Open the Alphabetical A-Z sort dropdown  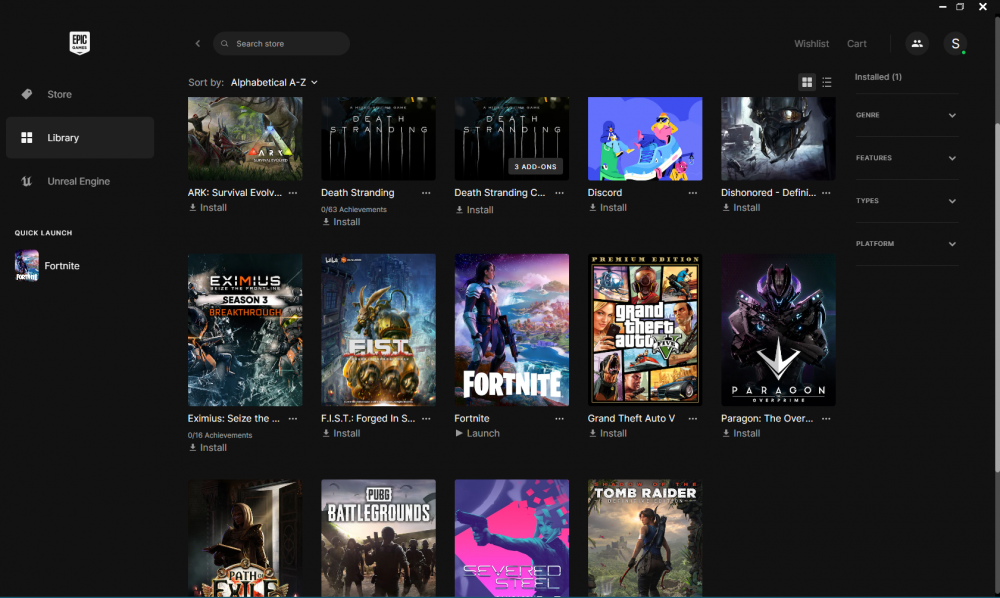coord(274,82)
